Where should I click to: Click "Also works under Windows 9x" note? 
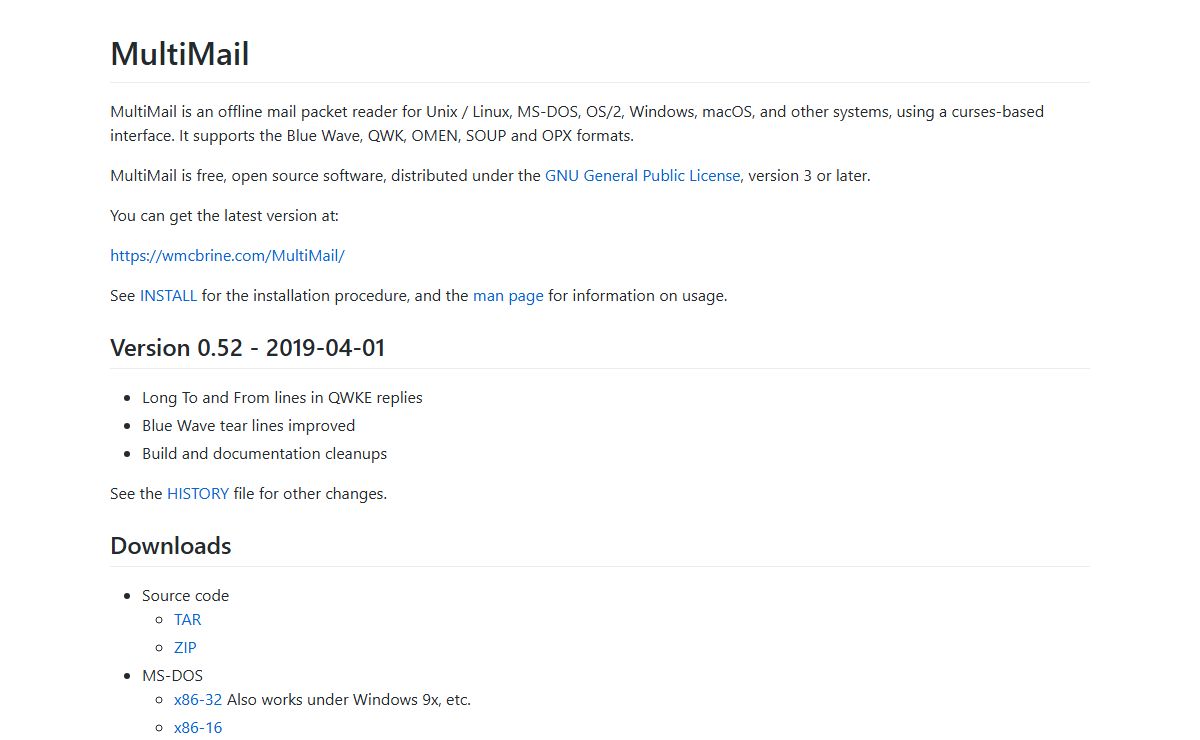pyautogui.click(x=349, y=700)
